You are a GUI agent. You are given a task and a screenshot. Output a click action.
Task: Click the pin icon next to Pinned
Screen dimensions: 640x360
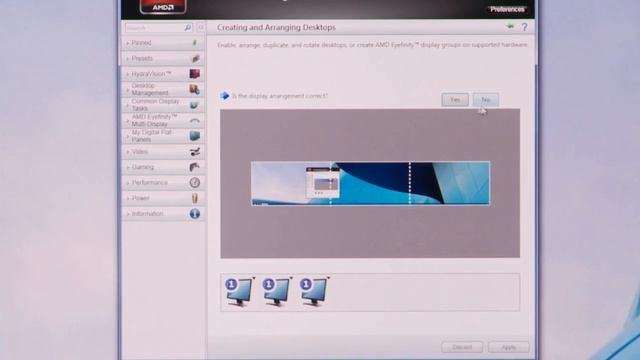click(195, 43)
